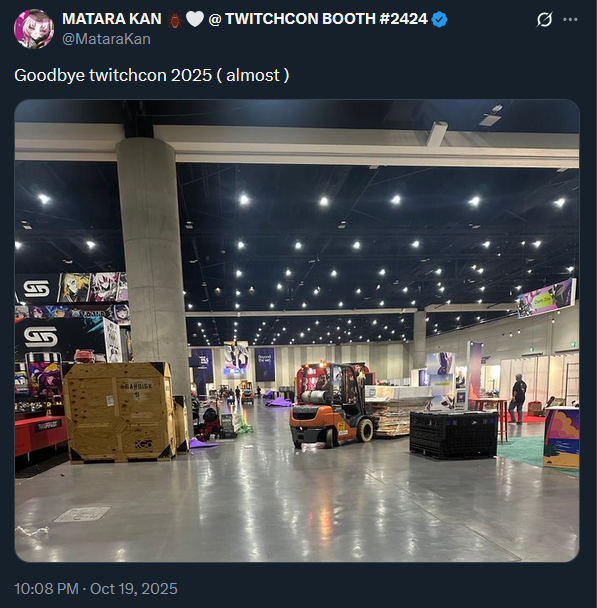Click the Oct 19, 2025 date
Screen dimensions: 597x608
point(134,589)
